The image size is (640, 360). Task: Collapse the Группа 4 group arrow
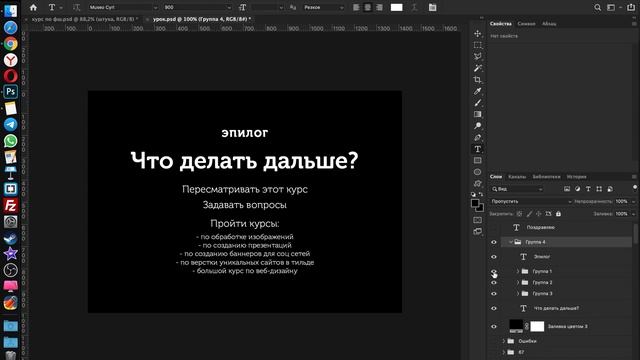[x=510, y=242]
